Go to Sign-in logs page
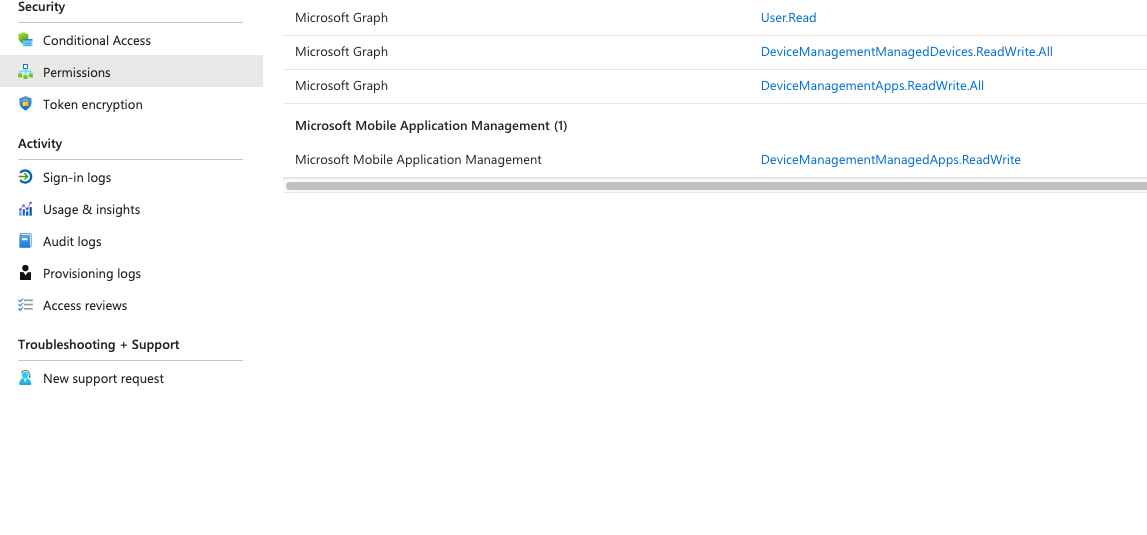1147x535 pixels. [x=77, y=178]
